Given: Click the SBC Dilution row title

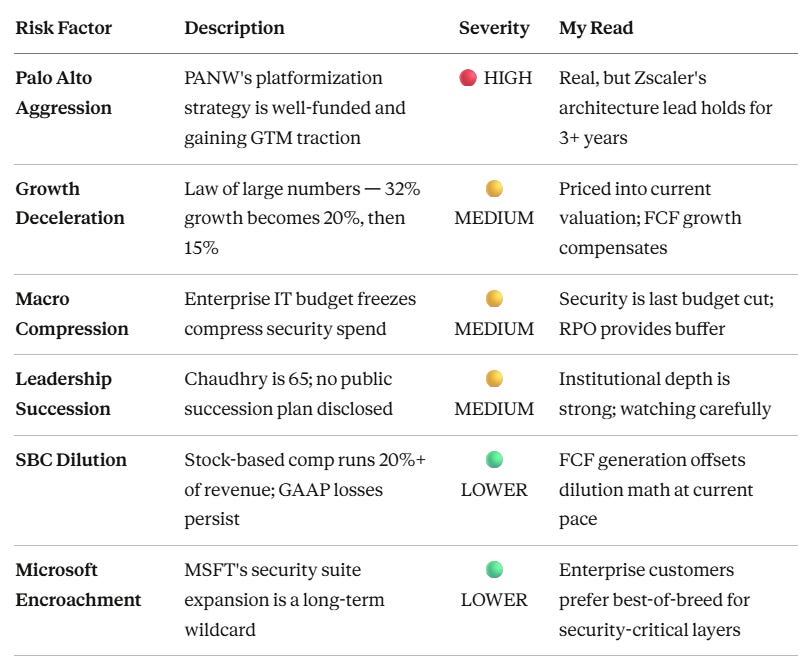Looking at the screenshot, I should pos(71,460).
